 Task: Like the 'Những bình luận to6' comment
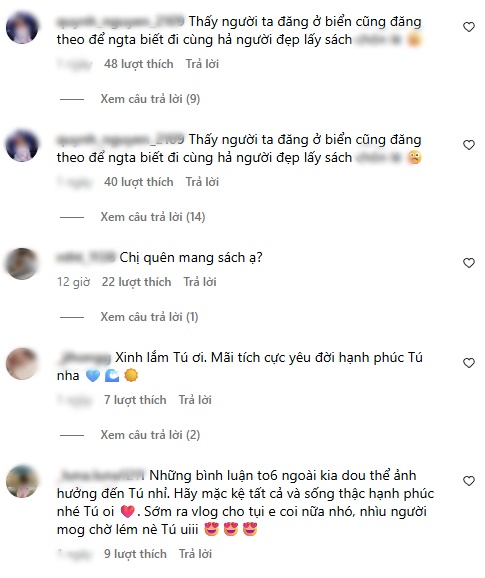(x=468, y=481)
